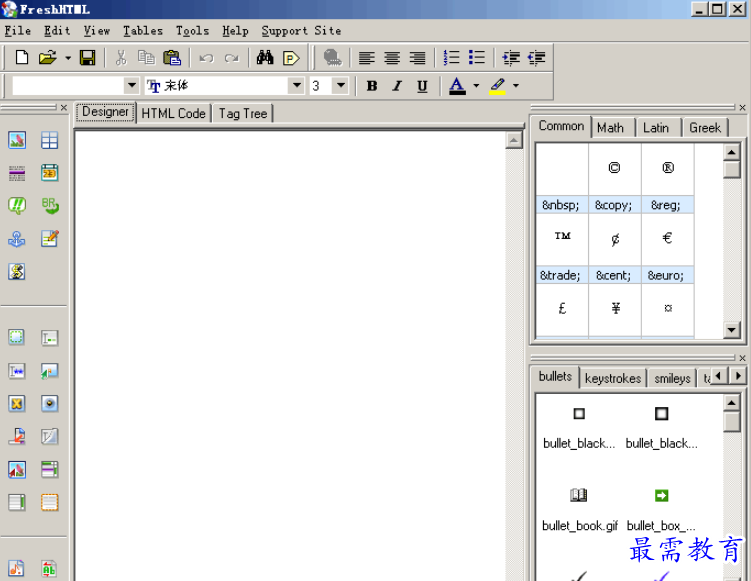Screen dimensions: 751x581
Task: Open the Edit menu
Action: point(57,31)
